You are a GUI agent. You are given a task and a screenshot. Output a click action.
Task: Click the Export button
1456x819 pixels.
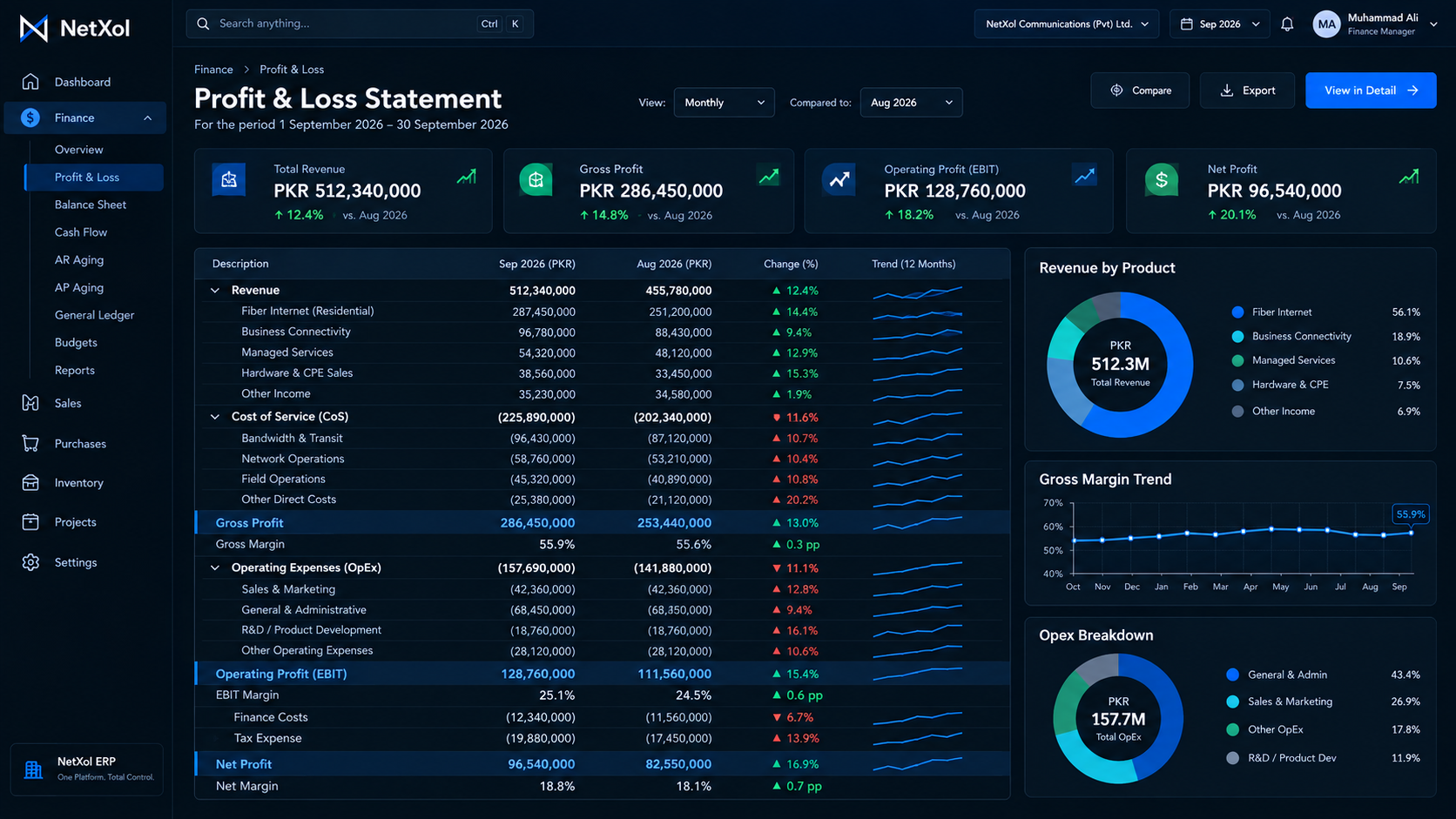point(1247,91)
